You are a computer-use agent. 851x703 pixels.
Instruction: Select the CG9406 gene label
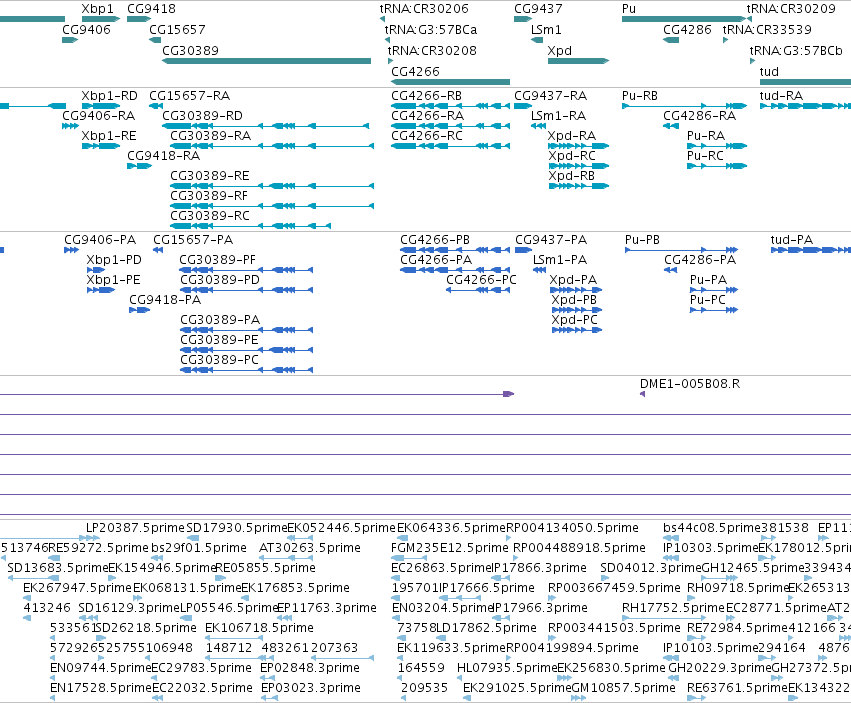tap(86, 29)
